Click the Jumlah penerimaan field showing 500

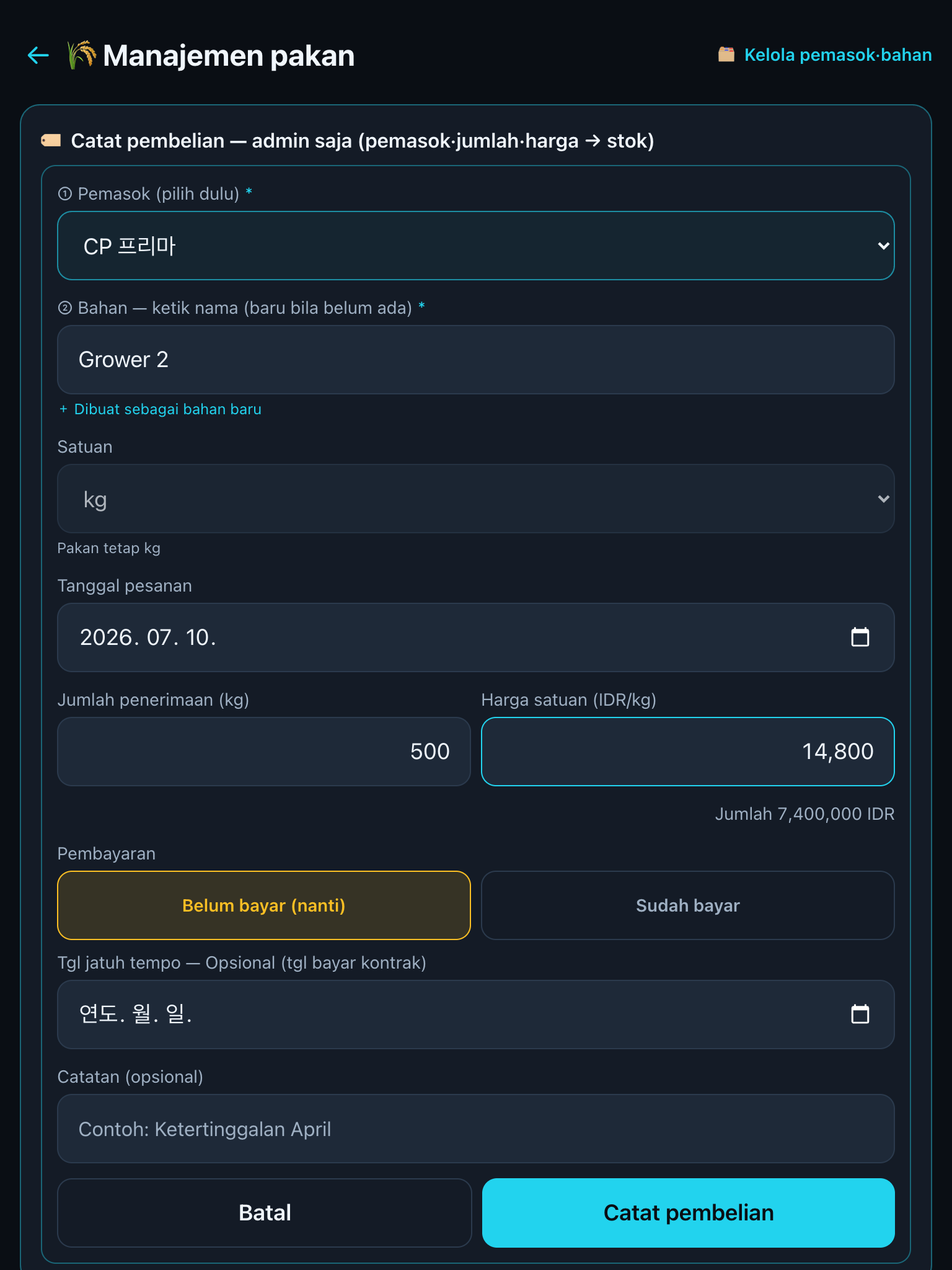pyautogui.click(x=264, y=752)
